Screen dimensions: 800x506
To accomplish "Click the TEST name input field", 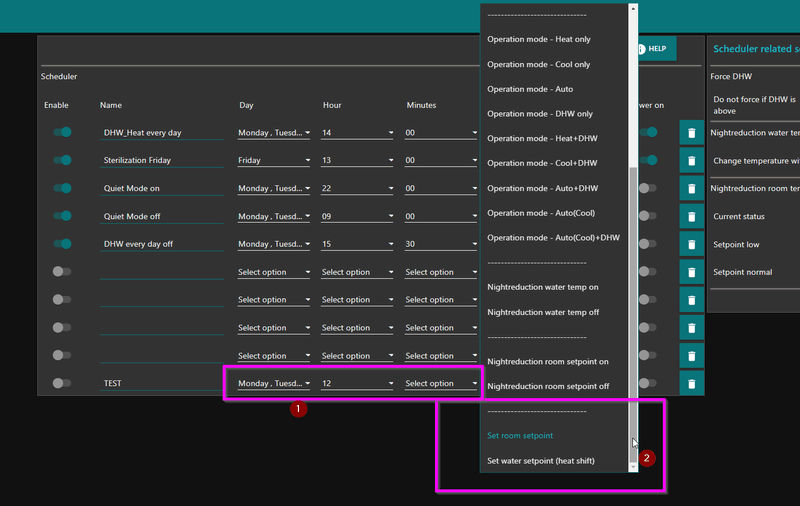I will pos(160,383).
